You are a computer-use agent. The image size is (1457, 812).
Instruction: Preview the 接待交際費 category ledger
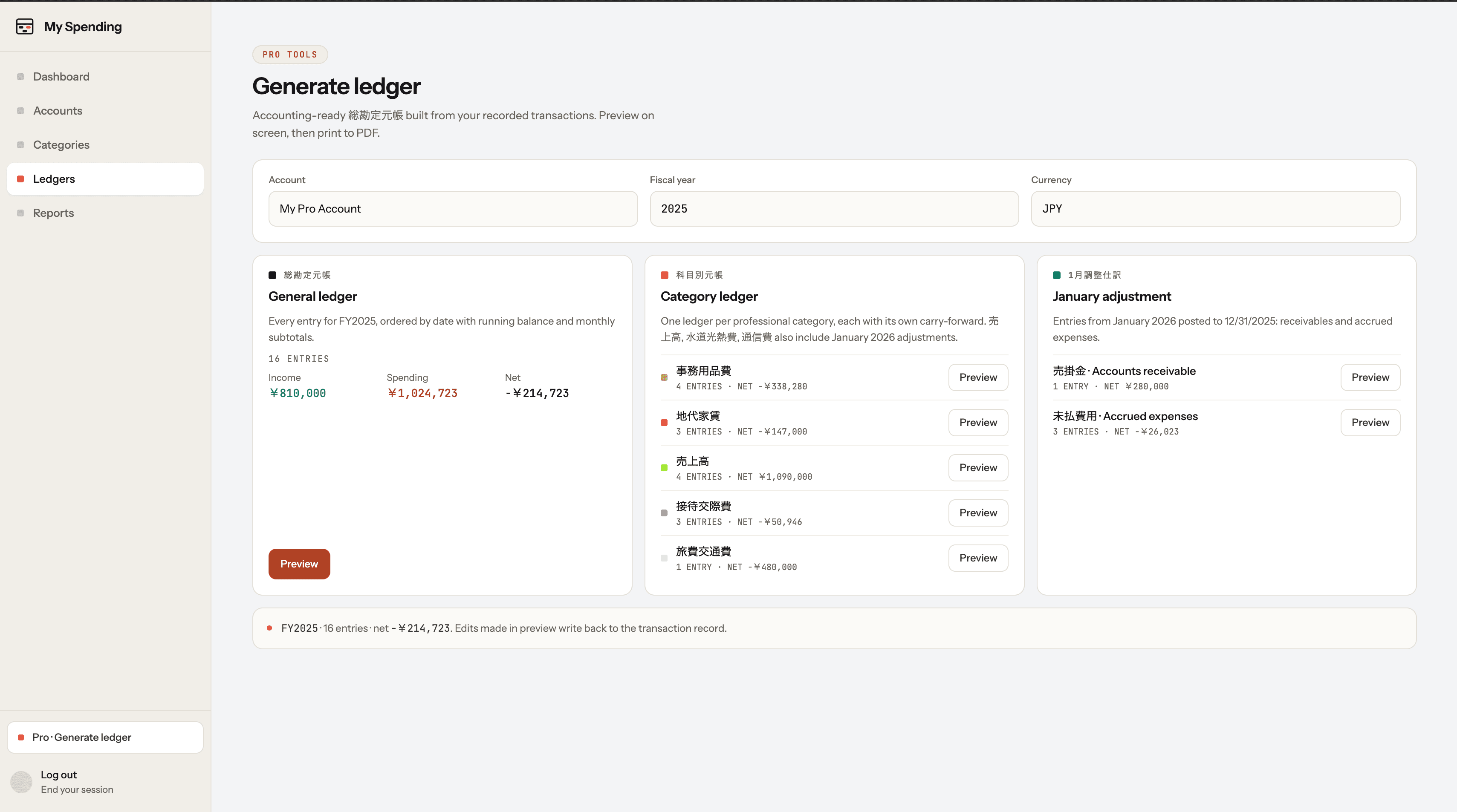tap(978, 513)
